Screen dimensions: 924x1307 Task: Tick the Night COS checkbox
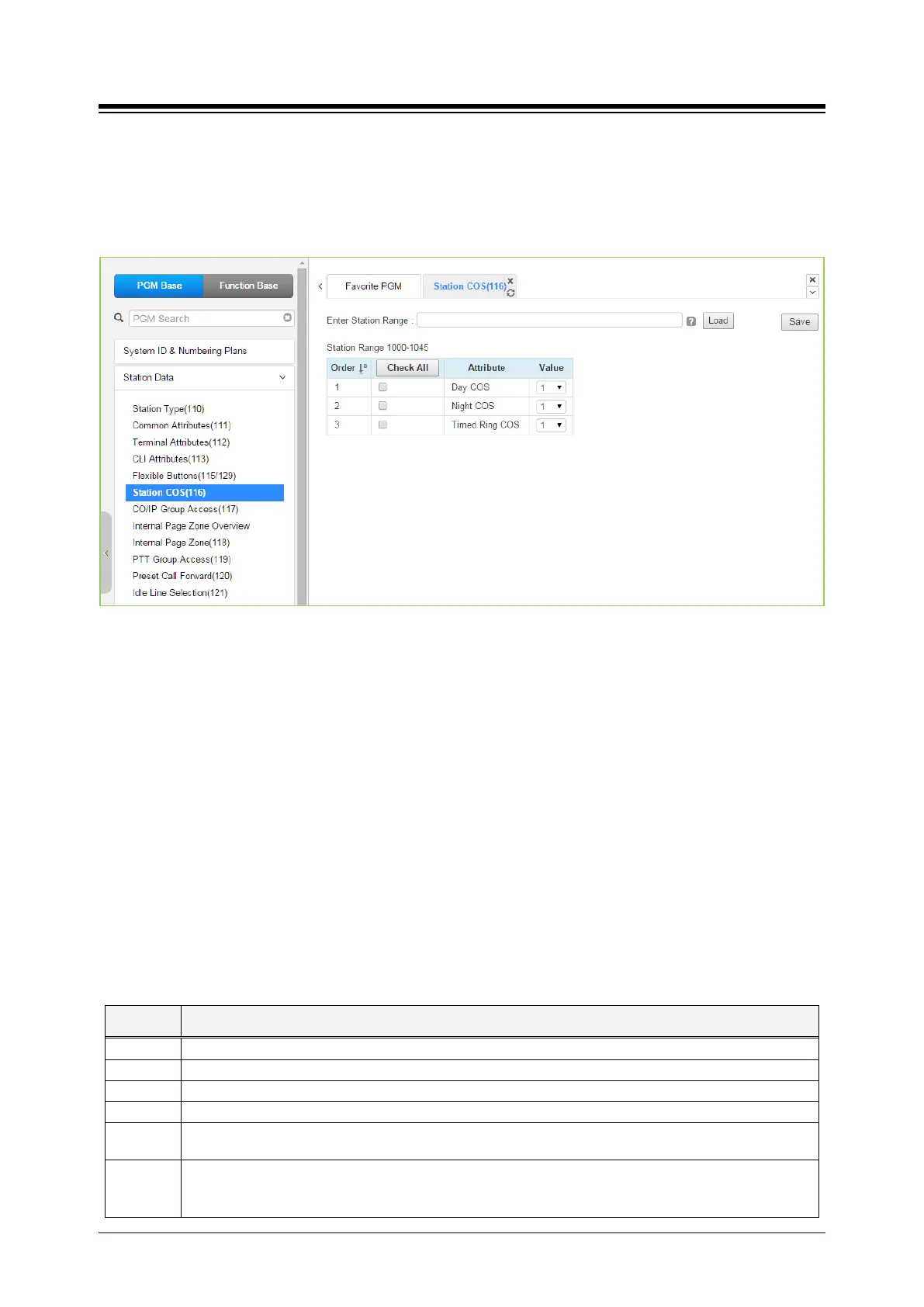[382, 405]
